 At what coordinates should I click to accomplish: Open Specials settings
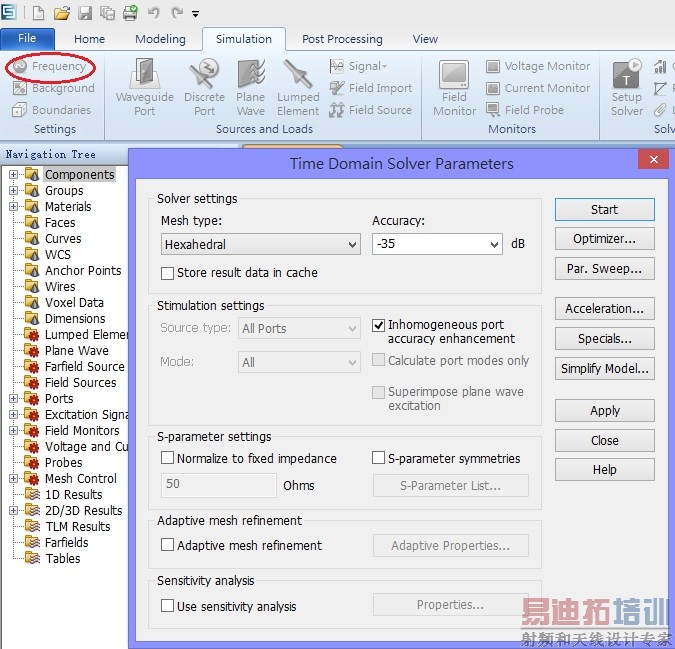(x=604, y=338)
